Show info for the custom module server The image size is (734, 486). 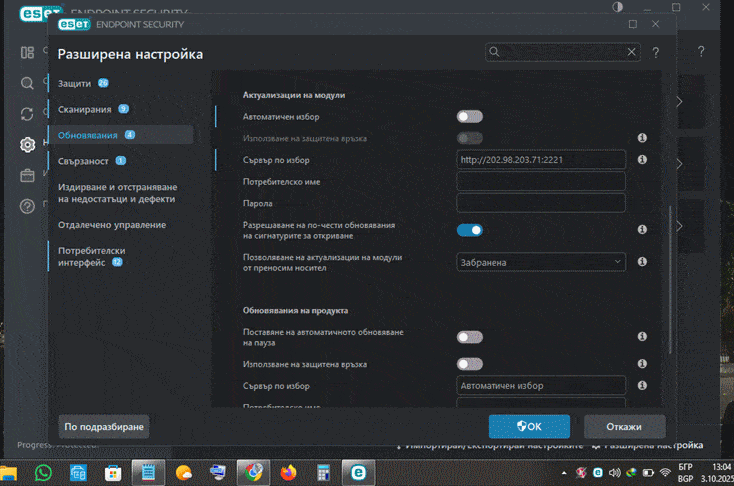(x=642, y=160)
